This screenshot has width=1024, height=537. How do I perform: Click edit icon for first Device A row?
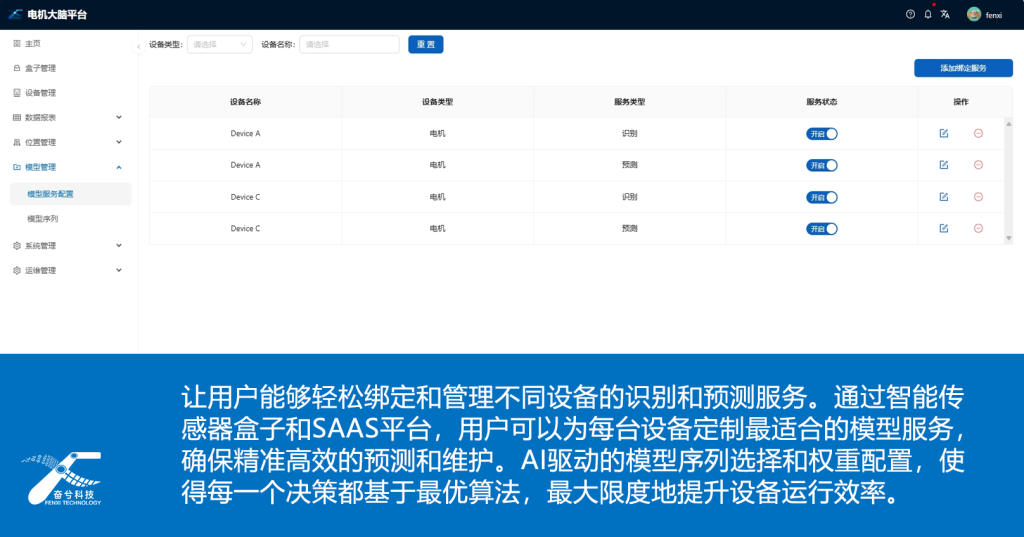tap(943, 134)
